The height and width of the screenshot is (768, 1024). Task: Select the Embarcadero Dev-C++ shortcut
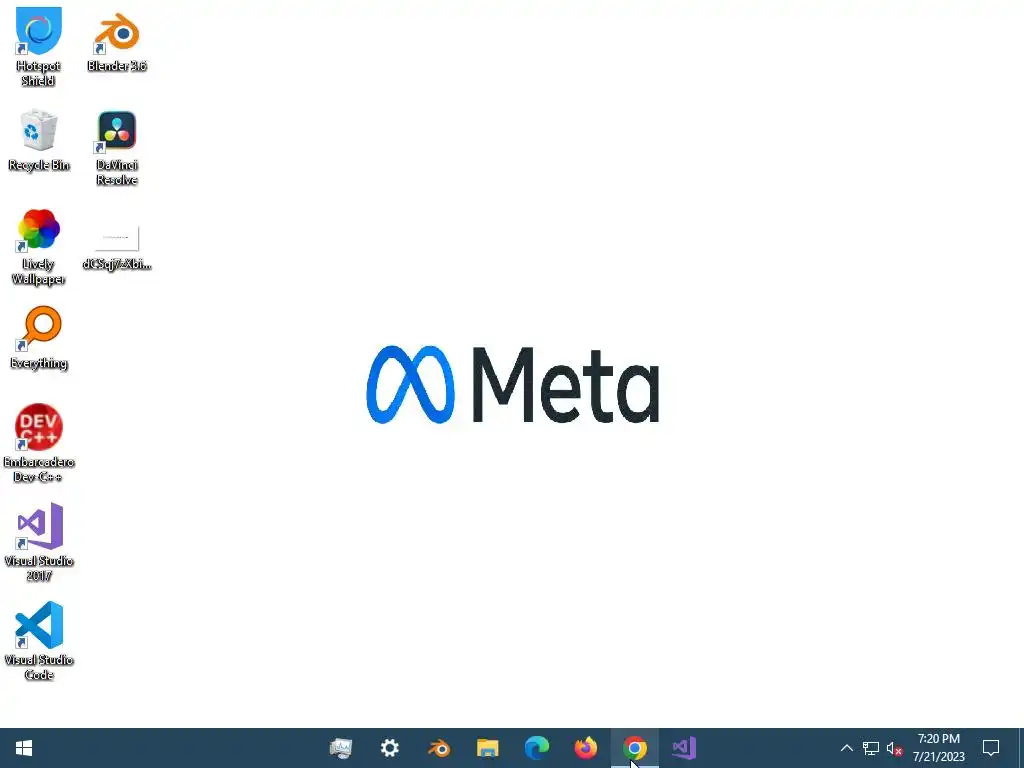click(39, 444)
